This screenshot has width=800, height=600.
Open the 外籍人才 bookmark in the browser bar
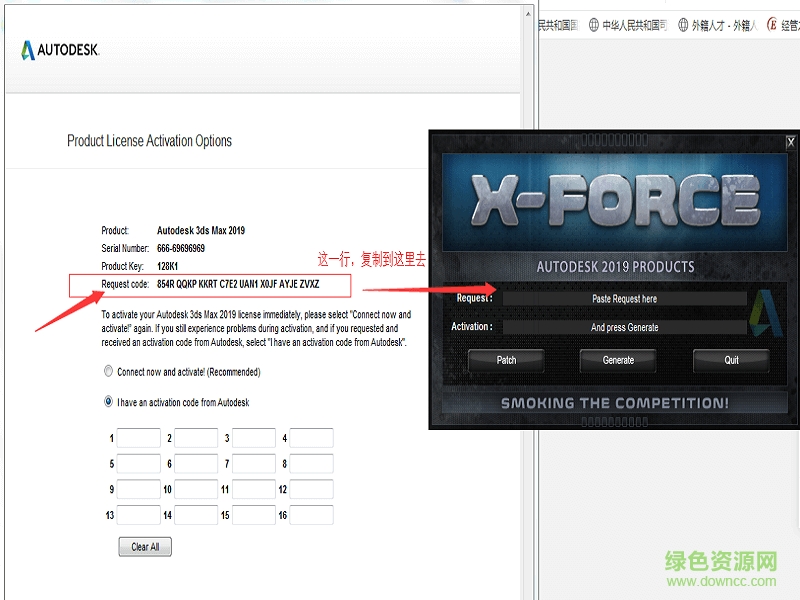pyautogui.click(x=717, y=25)
